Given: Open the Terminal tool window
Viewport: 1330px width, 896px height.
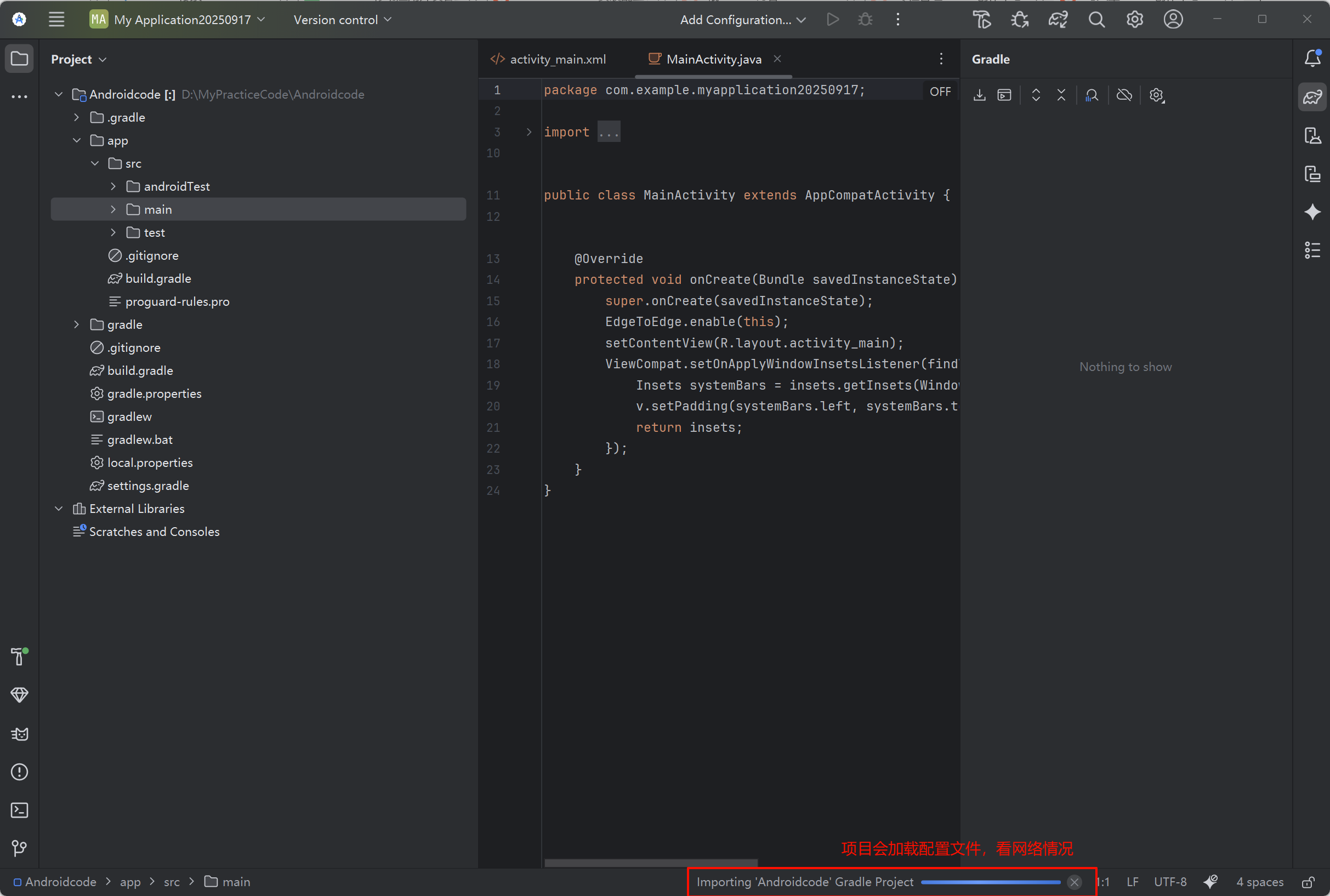Looking at the screenshot, I should [19, 810].
